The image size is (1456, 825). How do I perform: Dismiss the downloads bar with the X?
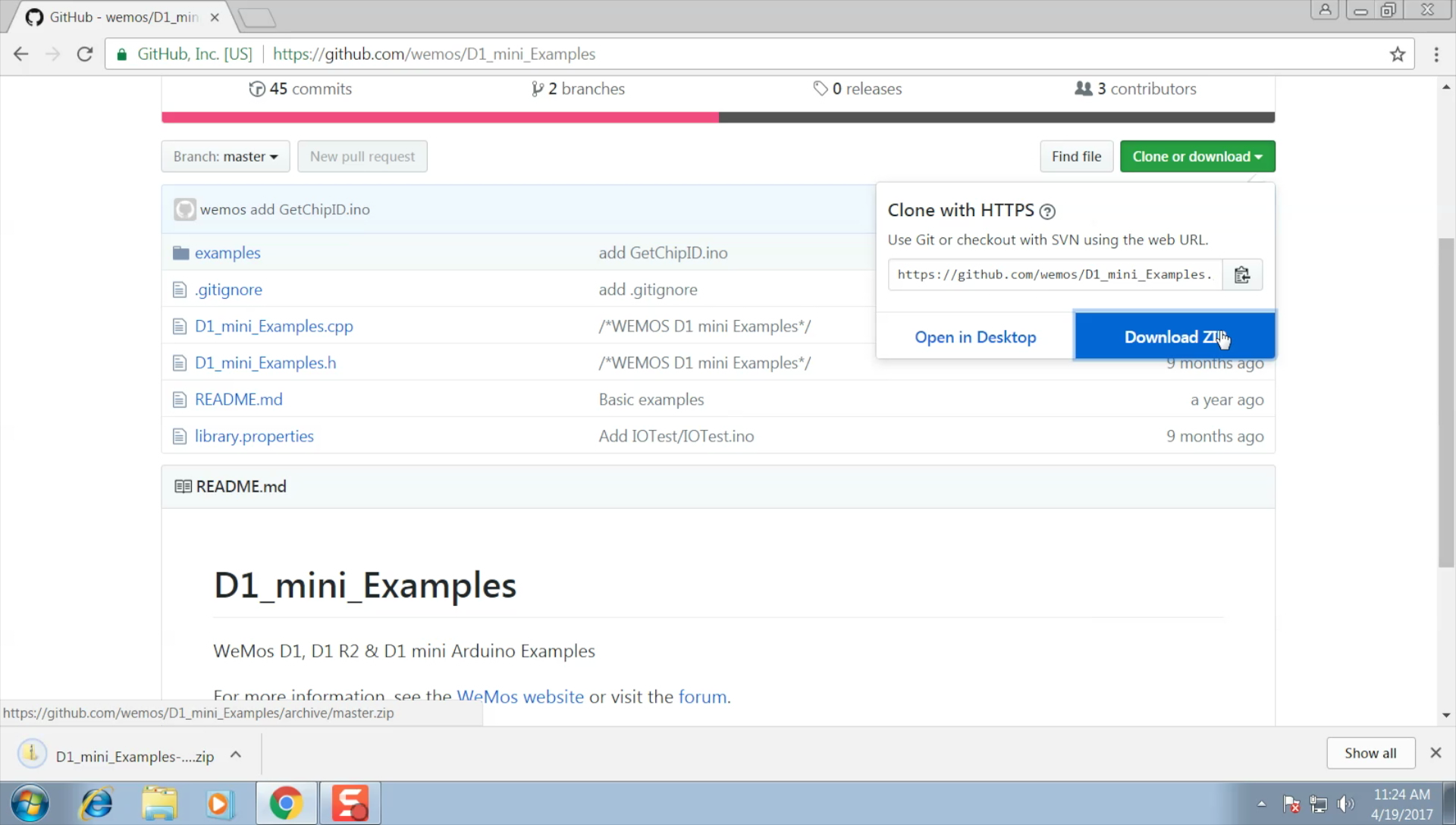1435,753
